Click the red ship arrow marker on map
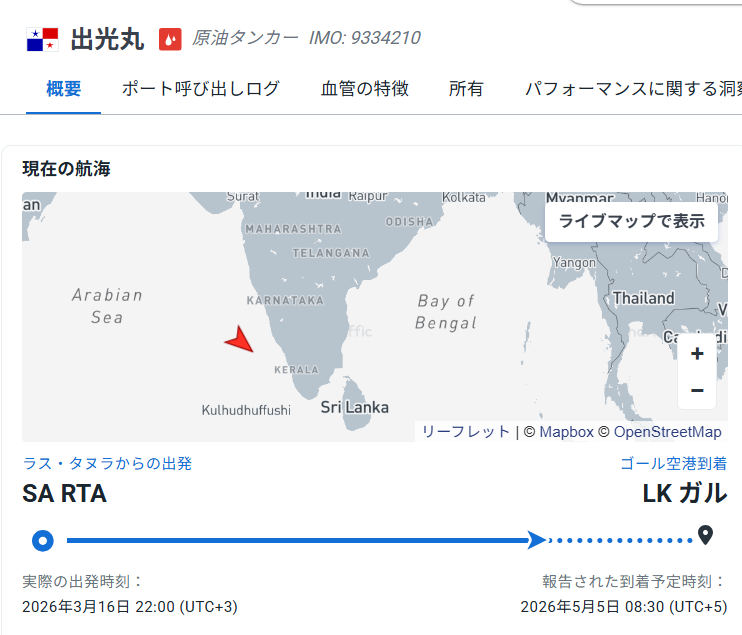742x635 pixels. click(240, 340)
